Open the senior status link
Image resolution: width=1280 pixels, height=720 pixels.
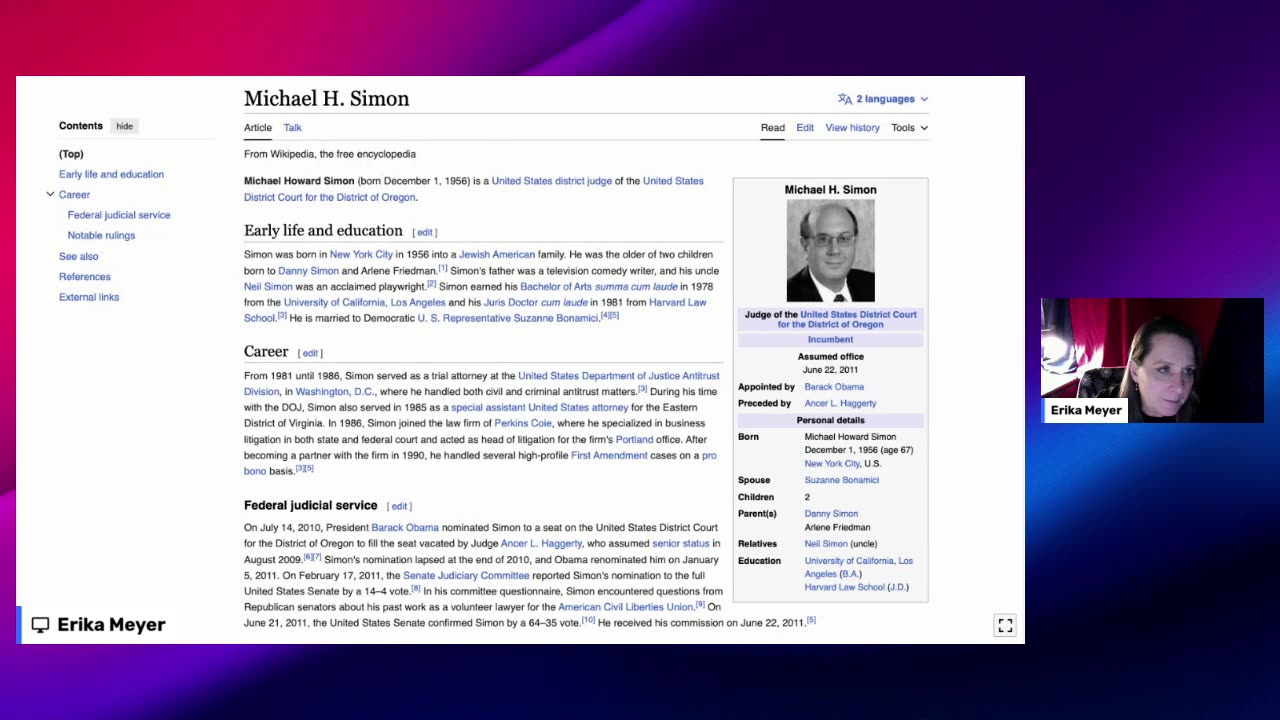tap(680, 544)
